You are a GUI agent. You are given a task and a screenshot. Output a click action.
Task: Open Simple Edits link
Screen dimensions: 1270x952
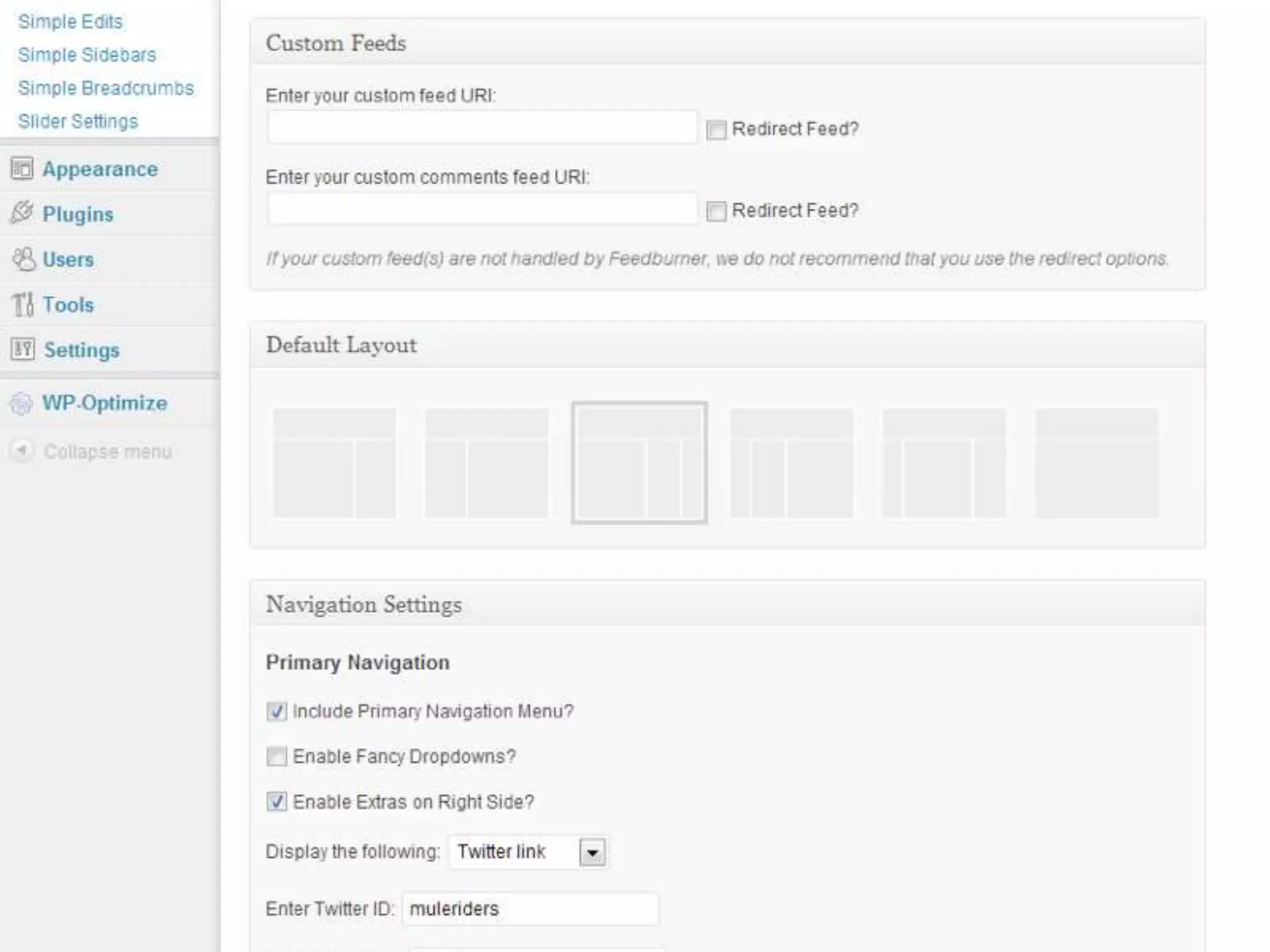(x=71, y=22)
